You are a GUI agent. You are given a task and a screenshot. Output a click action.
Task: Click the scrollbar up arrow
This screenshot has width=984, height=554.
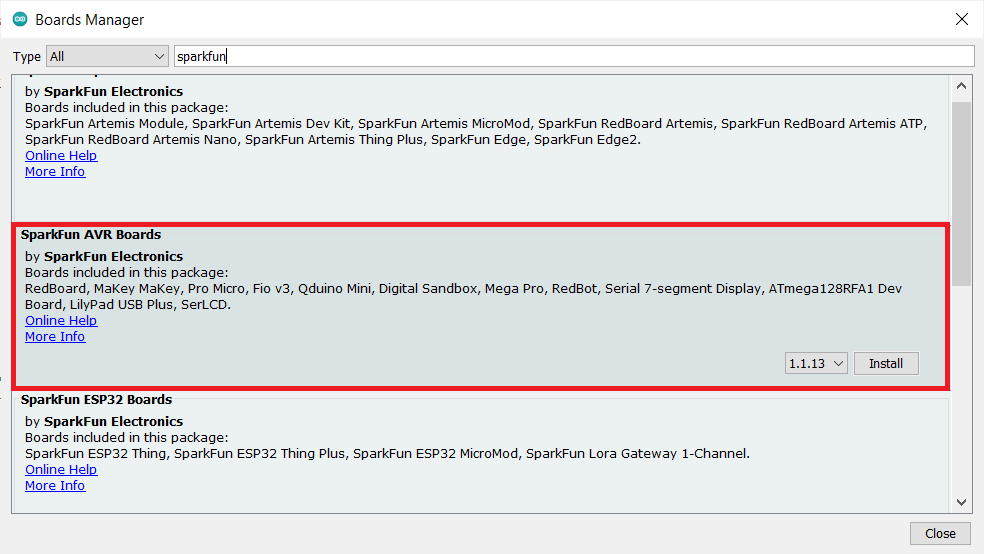coord(961,87)
